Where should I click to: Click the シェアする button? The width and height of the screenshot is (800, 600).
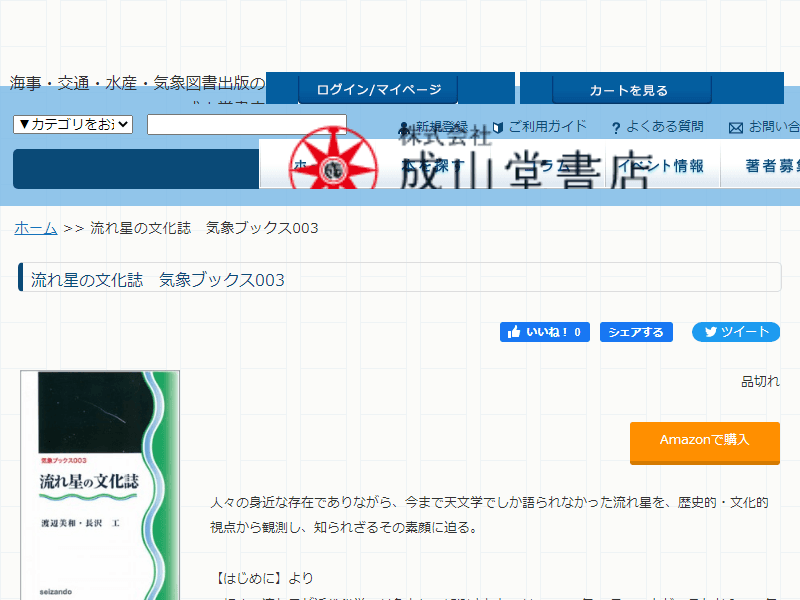(x=636, y=332)
